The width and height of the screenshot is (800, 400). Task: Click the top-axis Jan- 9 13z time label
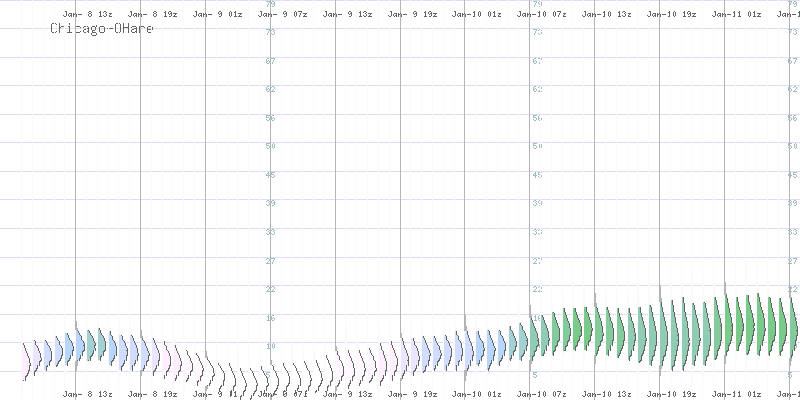coord(348,15)
